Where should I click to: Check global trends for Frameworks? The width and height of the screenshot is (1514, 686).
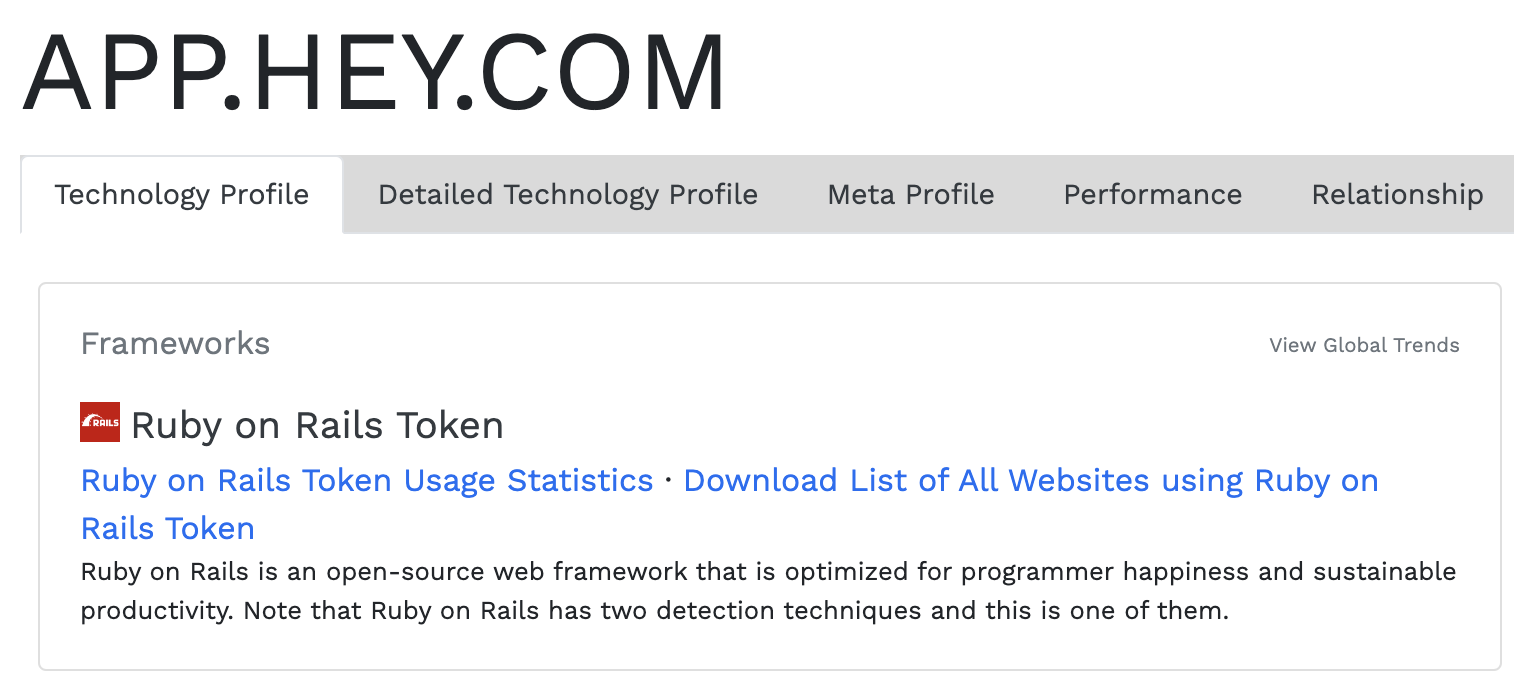tap(1363, 345)
